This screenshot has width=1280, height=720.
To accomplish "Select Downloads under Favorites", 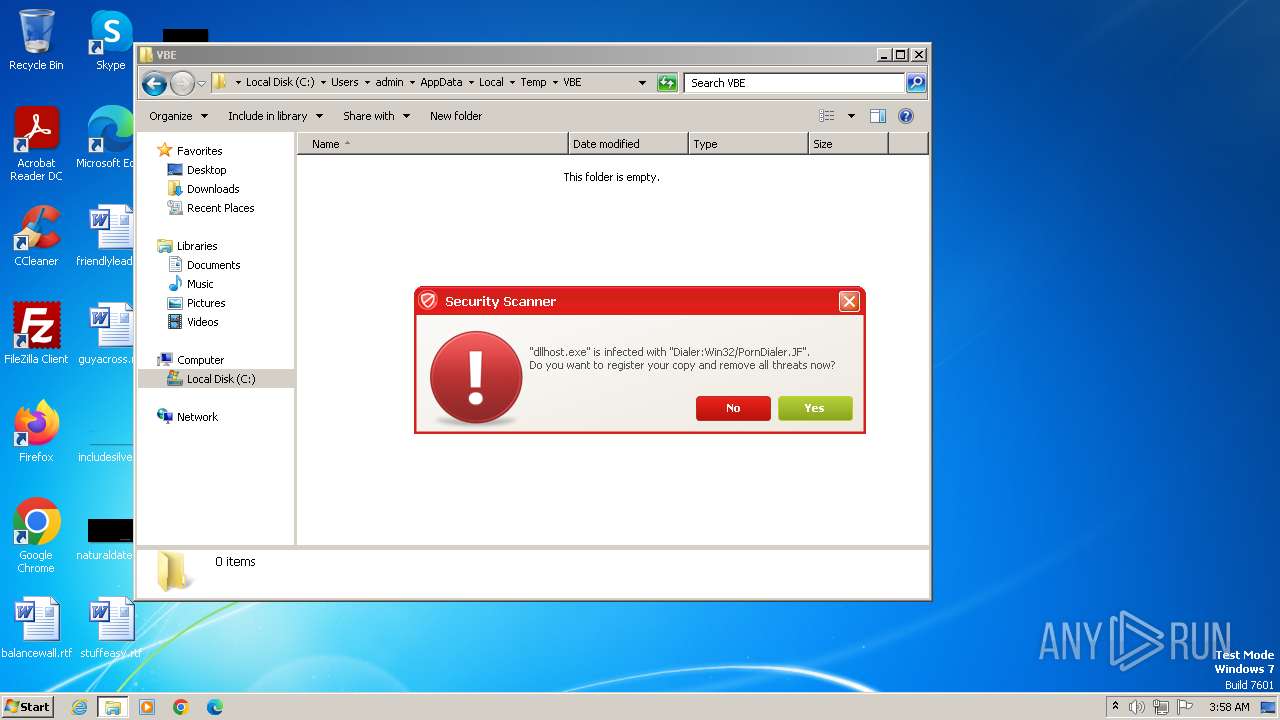I will click(x=213, y=189).
